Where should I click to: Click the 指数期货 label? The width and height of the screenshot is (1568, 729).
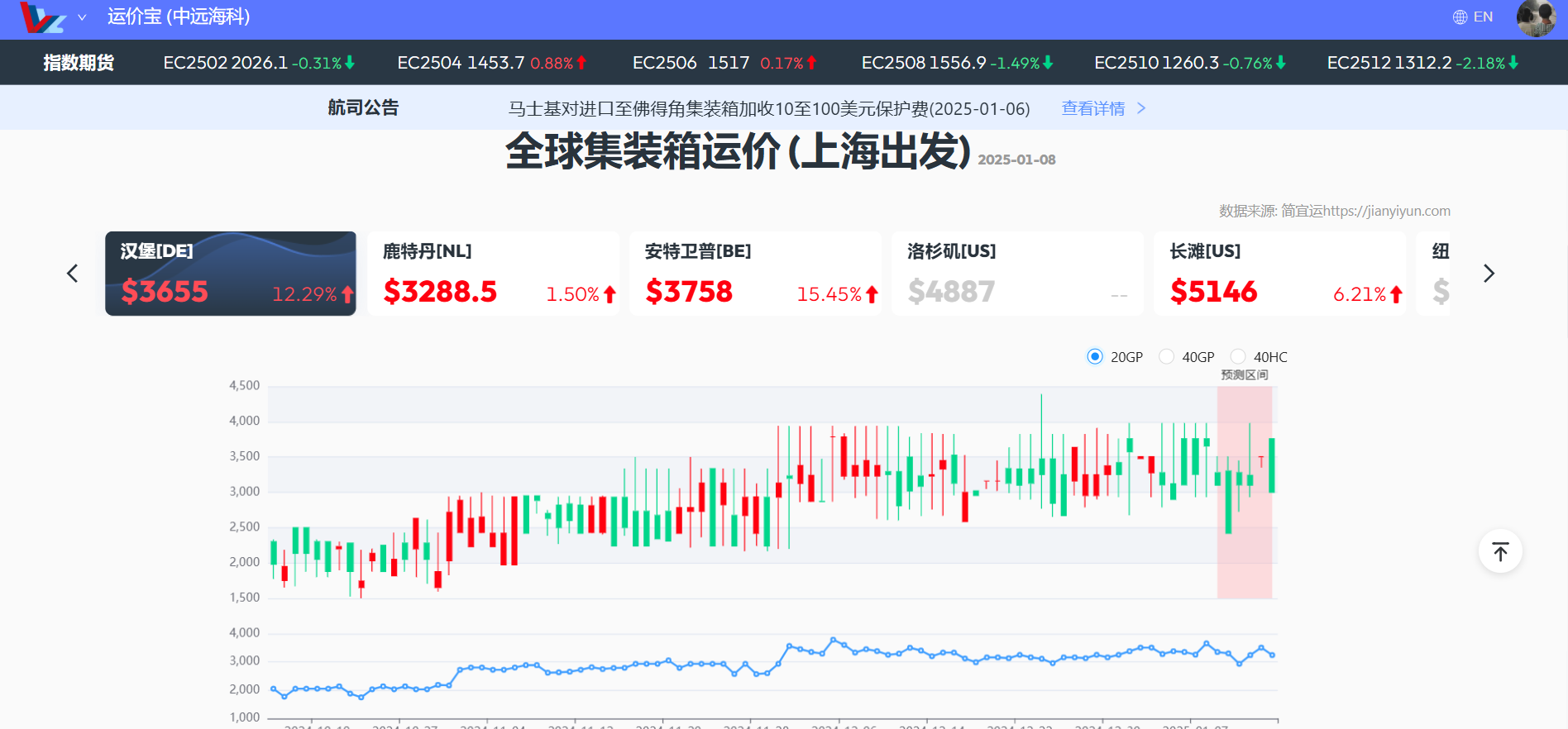click(79, 63)
